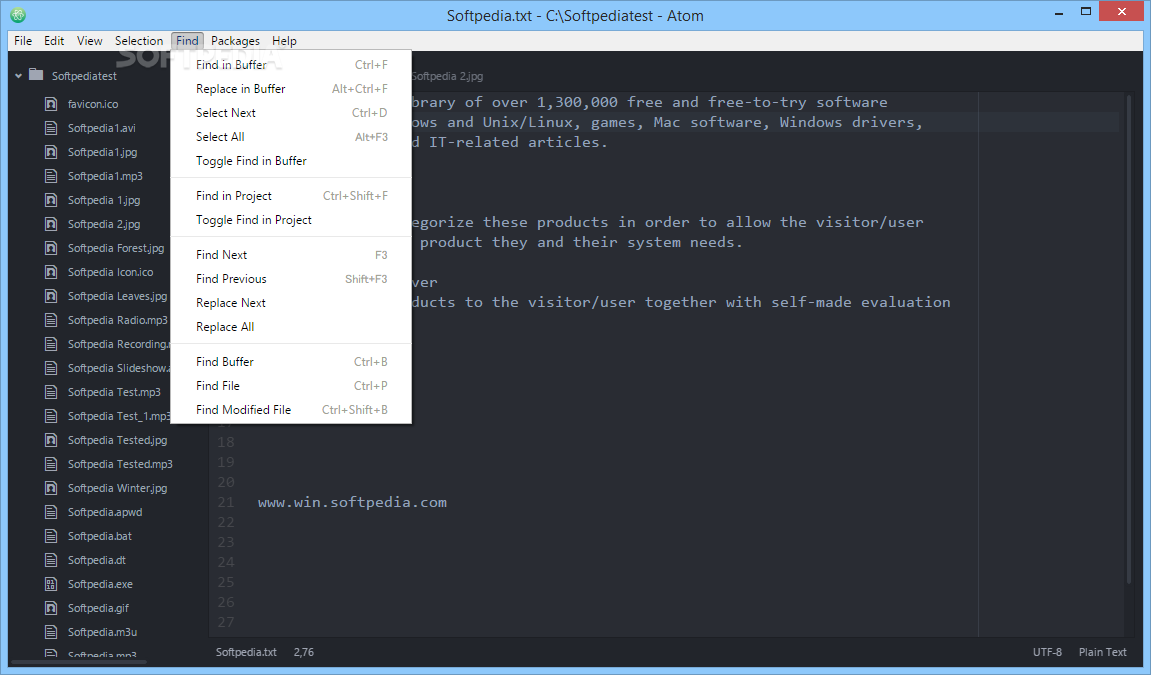Viewport: 1151px width, 675px height.
Task: Open the Edit menu
Action: tap(54, 40)
